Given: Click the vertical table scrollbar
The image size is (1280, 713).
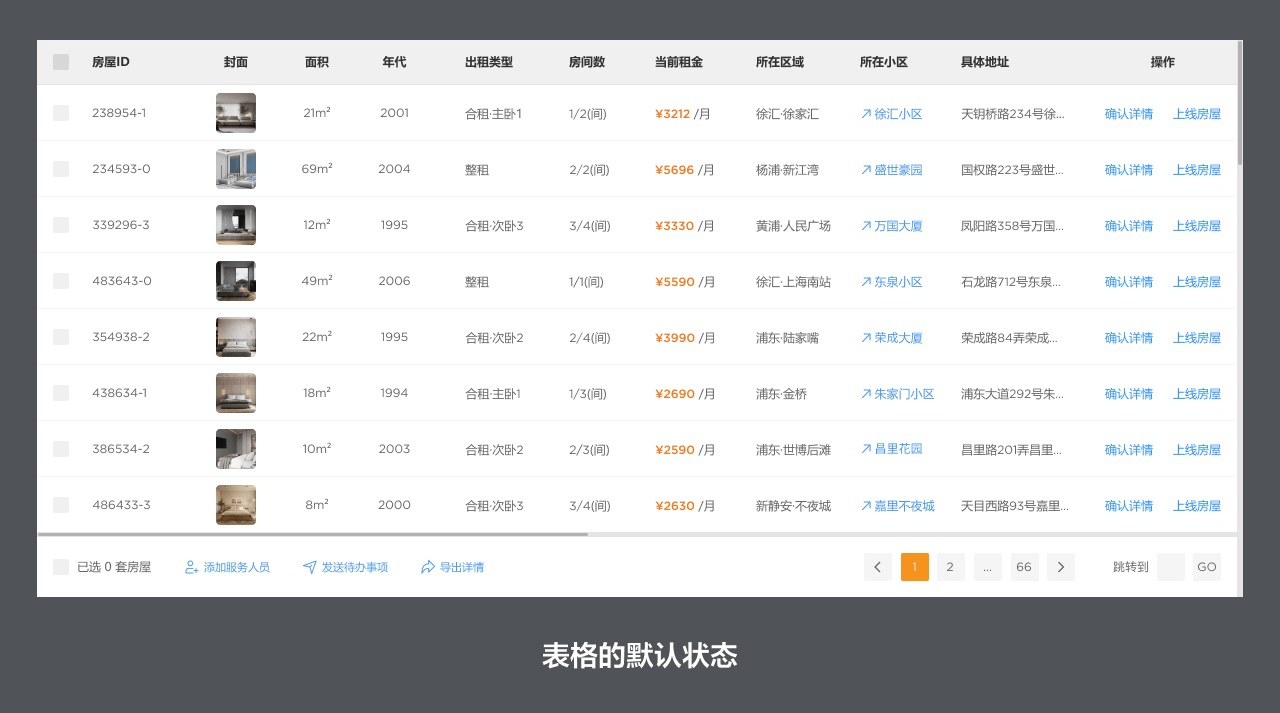Looking at the screenshot, I should [x=1240, y=103].
